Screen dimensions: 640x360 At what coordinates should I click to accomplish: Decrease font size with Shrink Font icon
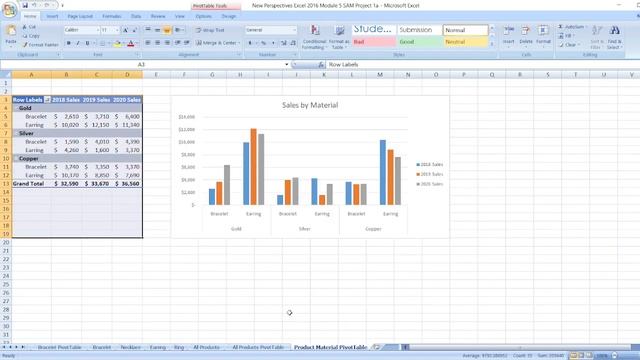(x=134, y=30)
